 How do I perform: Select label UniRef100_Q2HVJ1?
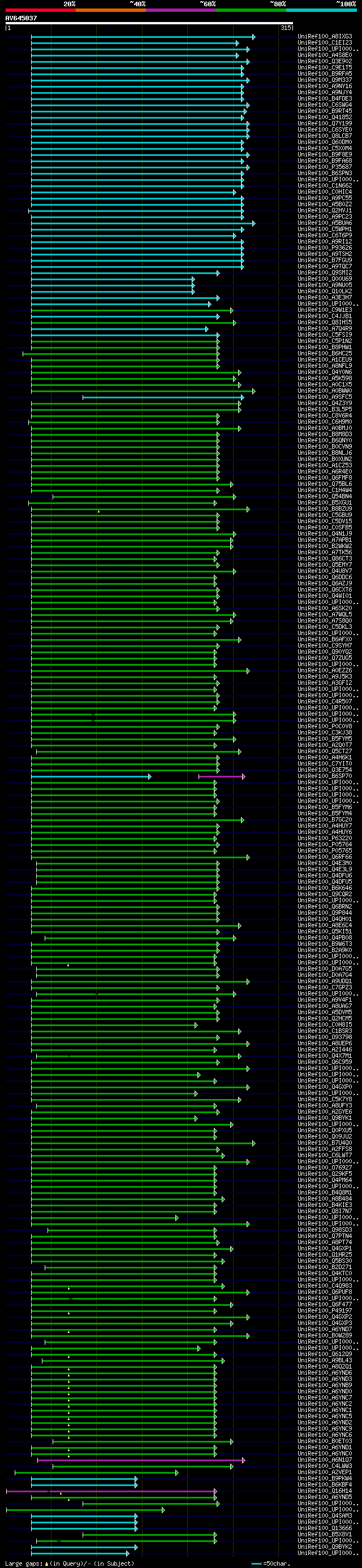[324, 211]
